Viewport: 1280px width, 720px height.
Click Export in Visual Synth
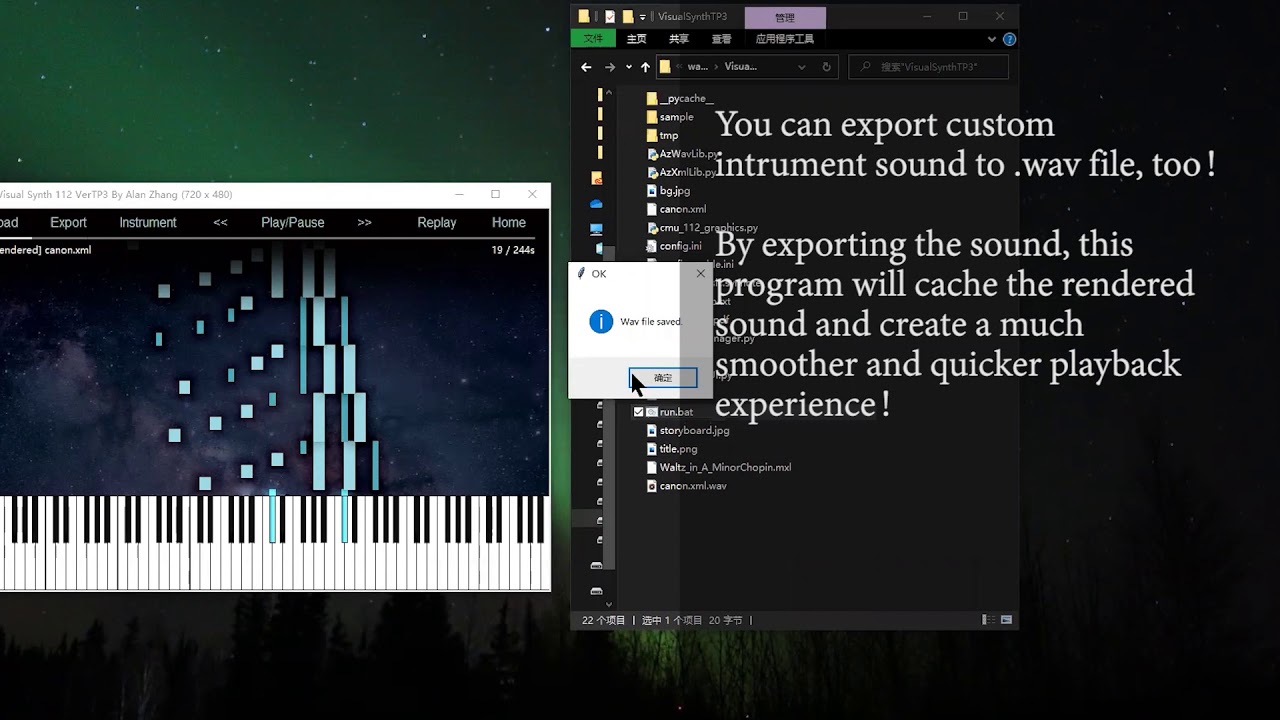coord(69,223)
